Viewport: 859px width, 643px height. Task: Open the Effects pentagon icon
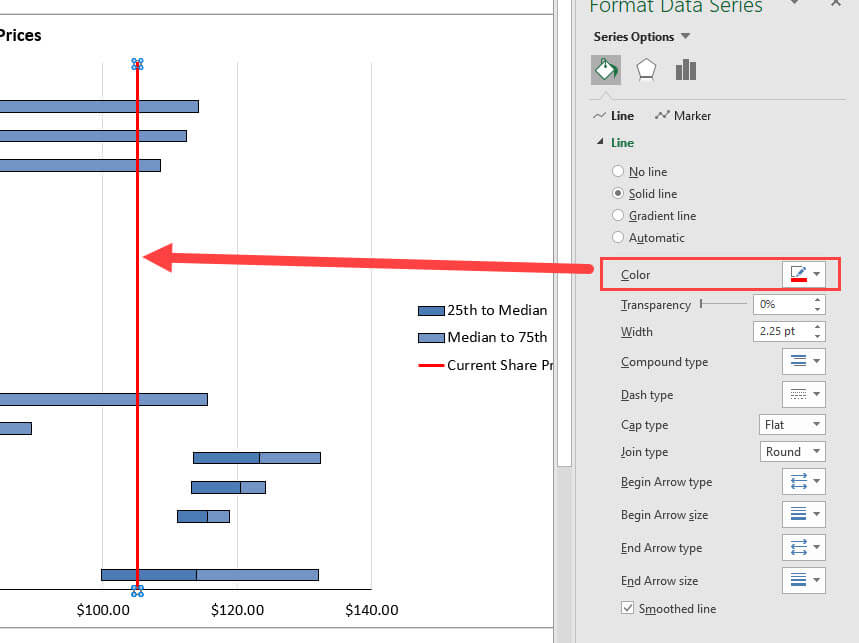click(646, 70)
